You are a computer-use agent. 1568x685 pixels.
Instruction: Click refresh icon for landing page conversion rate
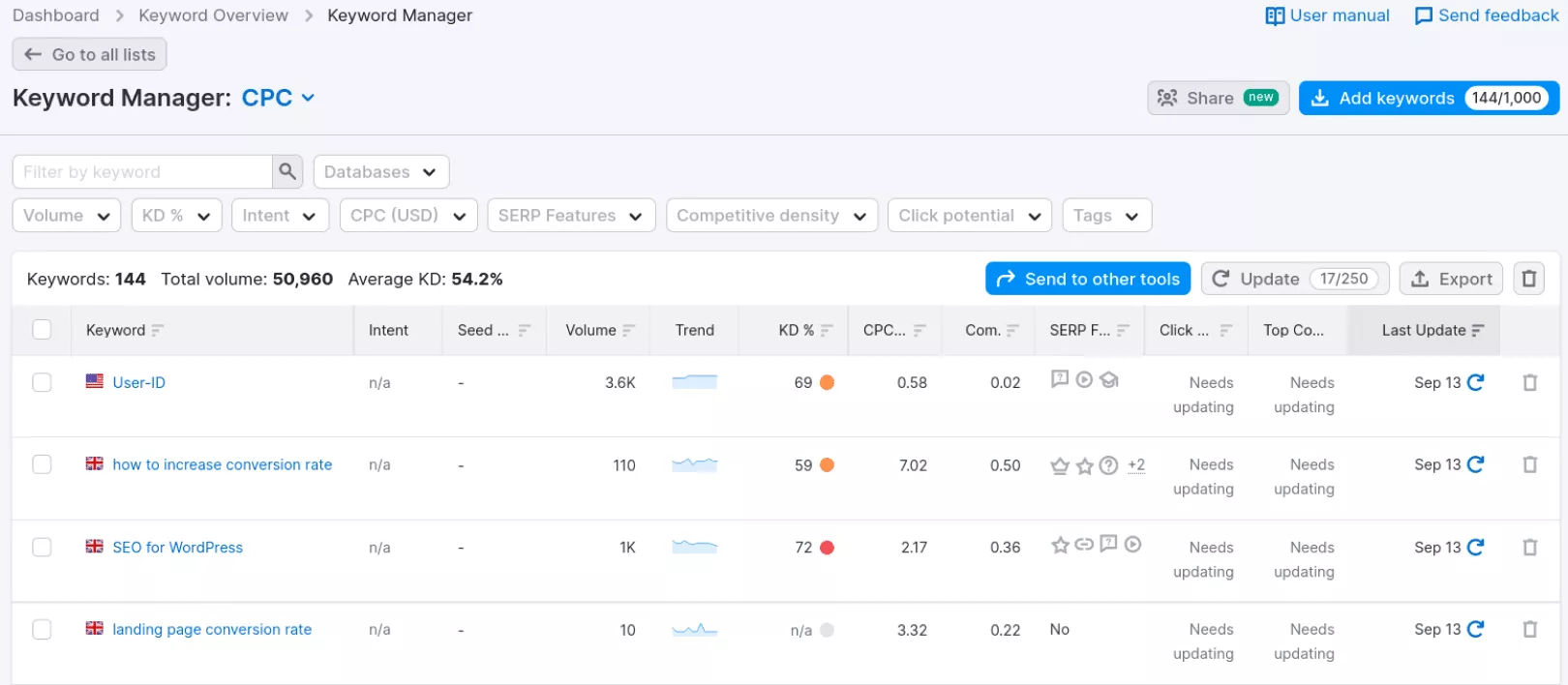coord(1475,629)
